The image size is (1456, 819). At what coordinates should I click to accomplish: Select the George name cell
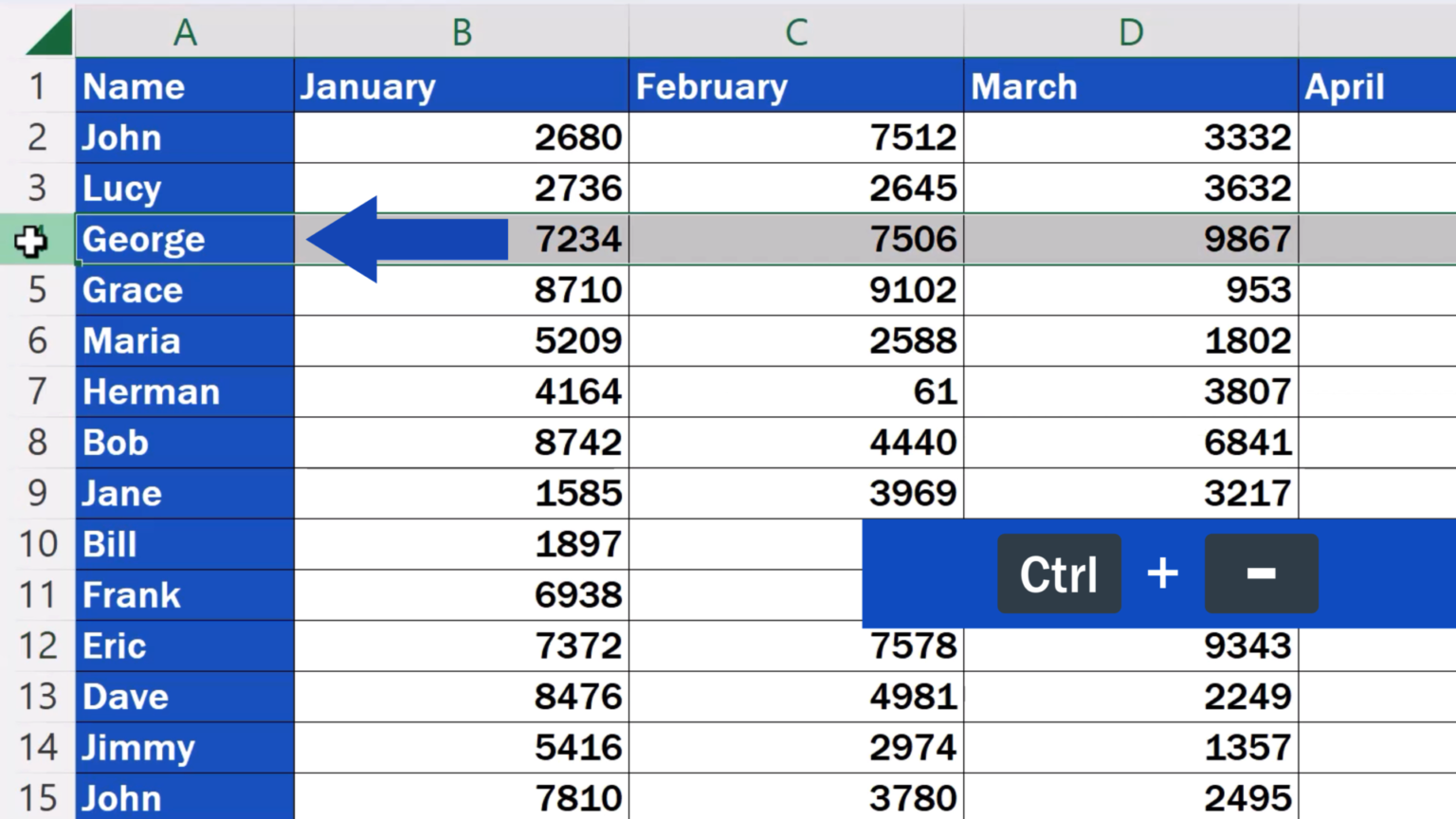point(185,240)
